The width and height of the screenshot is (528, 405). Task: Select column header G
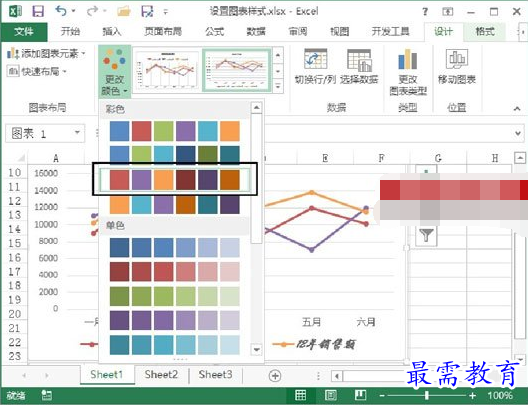click(438, 158)
